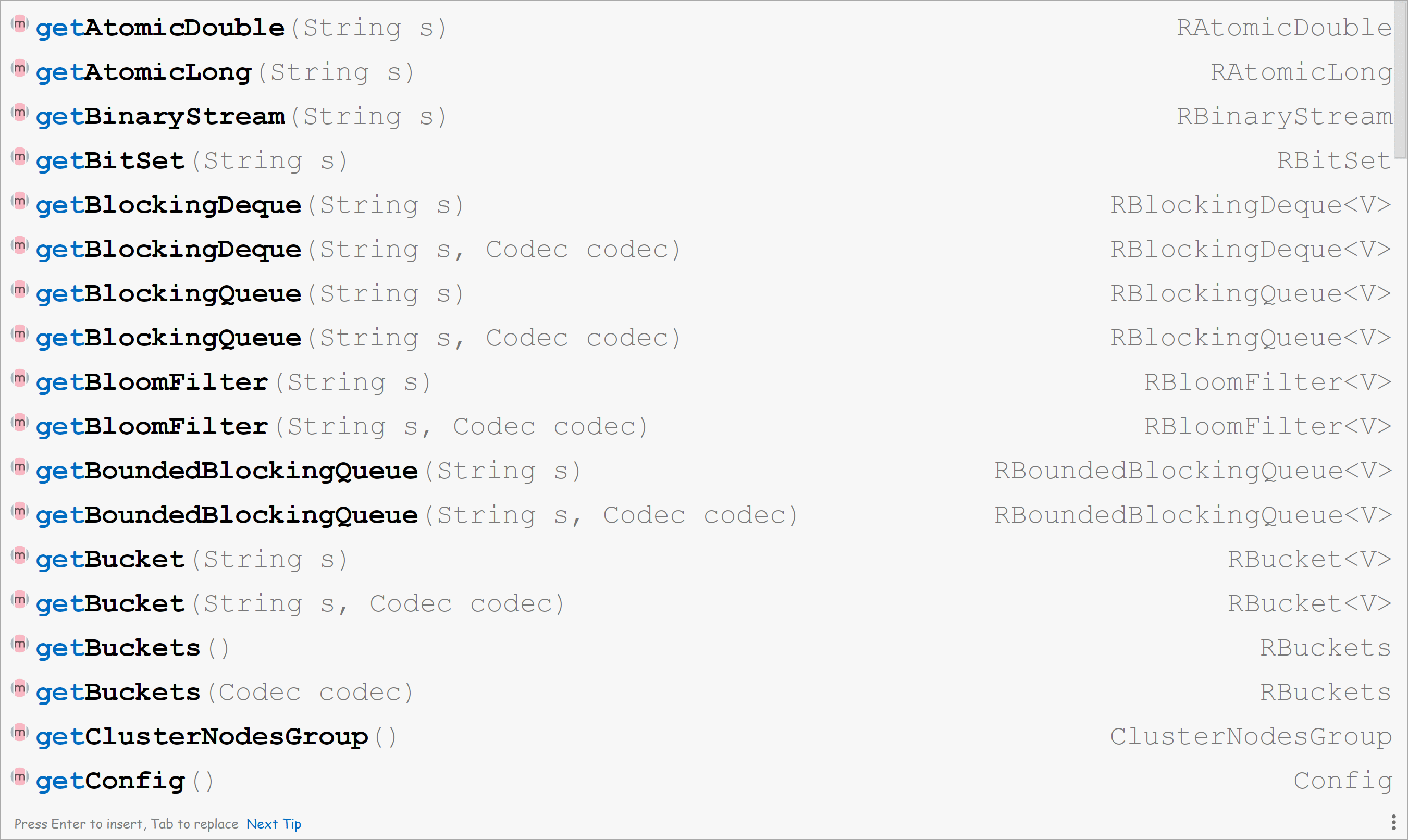Click the method icon next to getConfig
Image resolution: width=1408 pixels, height=840 pixels.
coord(20,777)
